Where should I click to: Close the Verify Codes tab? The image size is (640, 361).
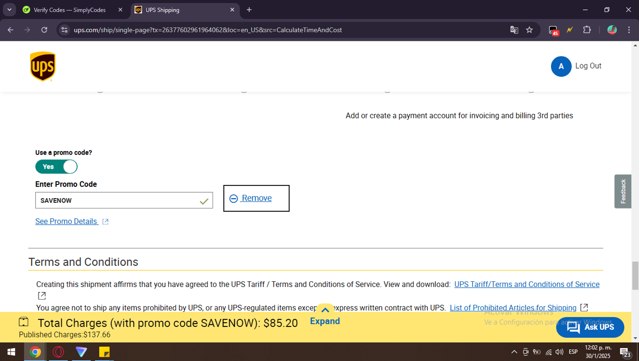[120, 10]
